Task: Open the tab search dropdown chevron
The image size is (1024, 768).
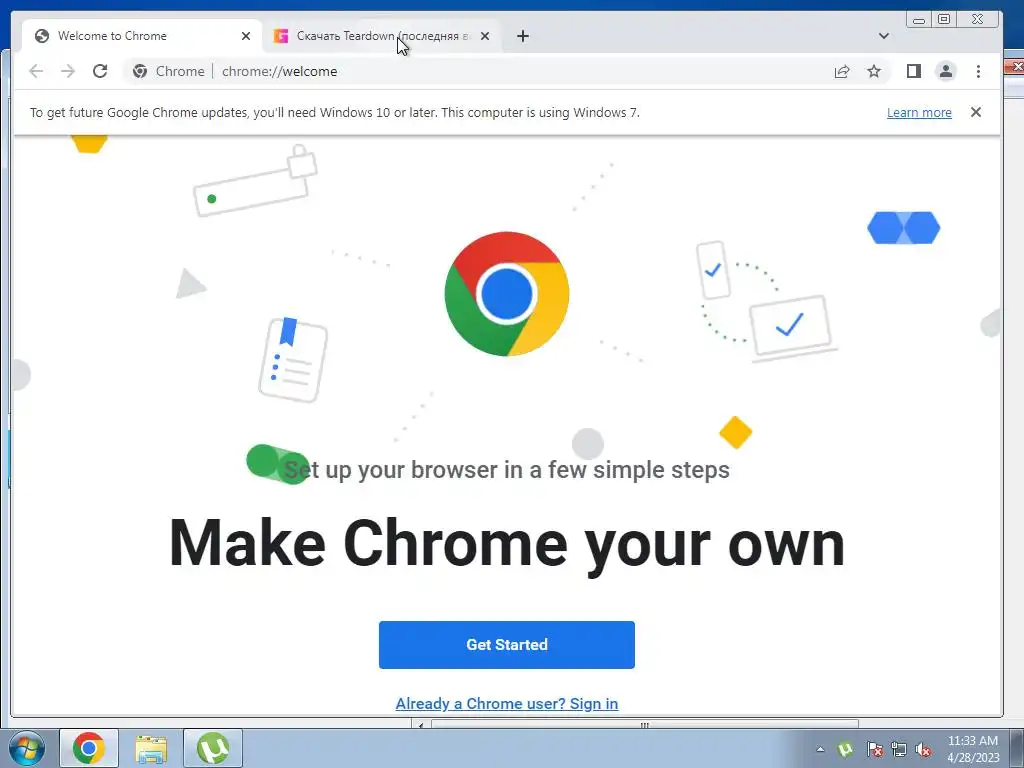Action: point(884,36)
